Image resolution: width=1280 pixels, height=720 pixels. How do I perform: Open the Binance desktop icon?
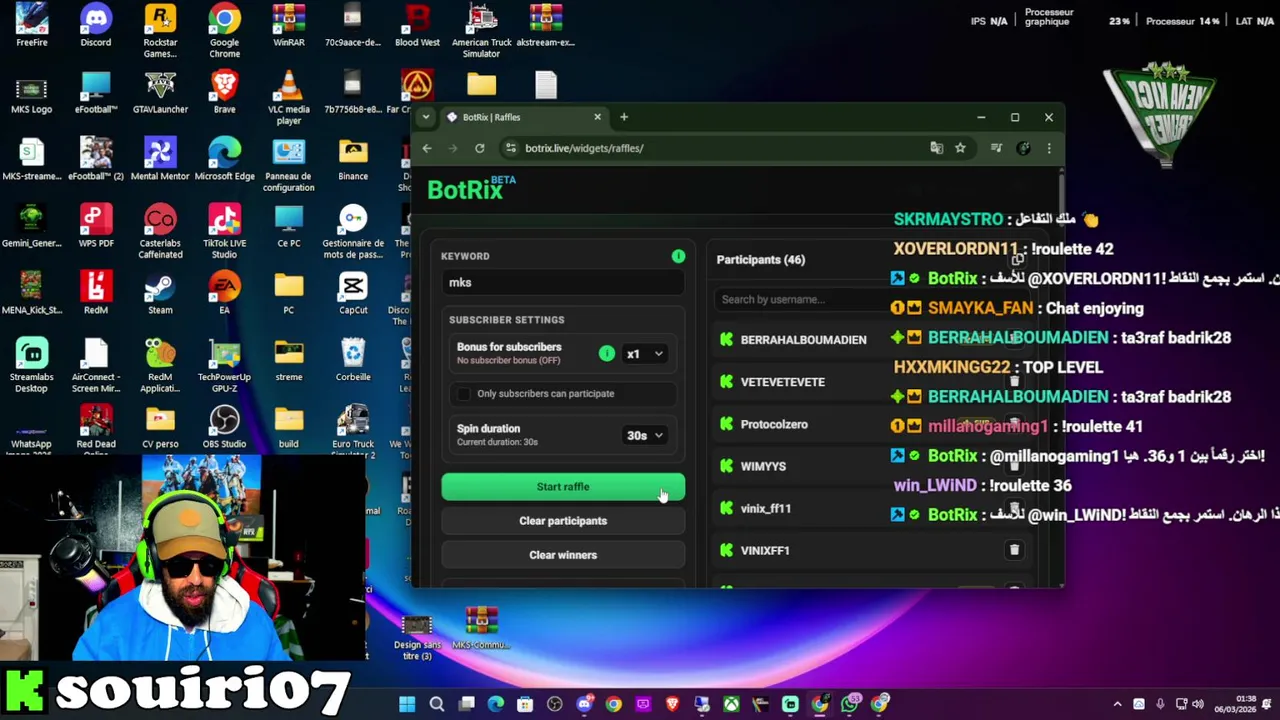coord(353,159)
